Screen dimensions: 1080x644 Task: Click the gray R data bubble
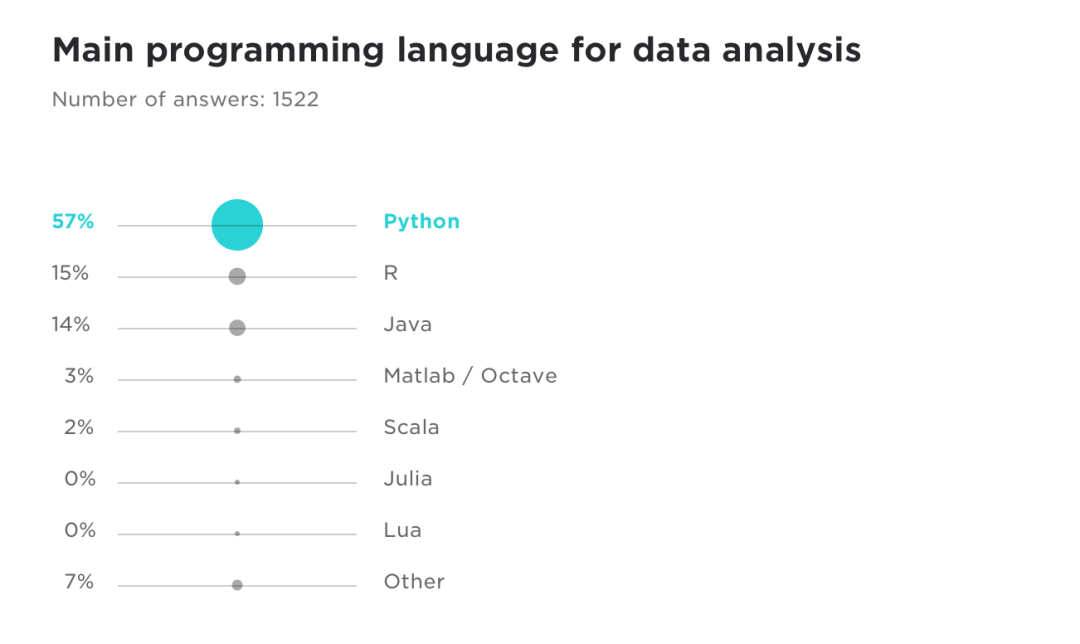pyautogui.click(x=237, y=276)
